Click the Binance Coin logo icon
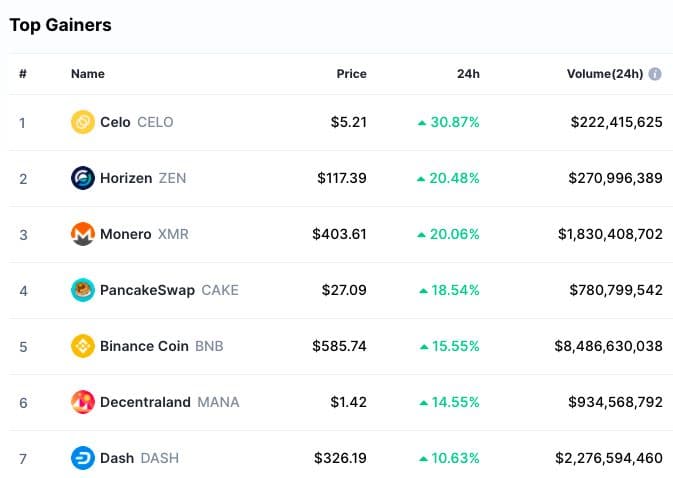Screen dimensions: 673x478 click(83, 346)
